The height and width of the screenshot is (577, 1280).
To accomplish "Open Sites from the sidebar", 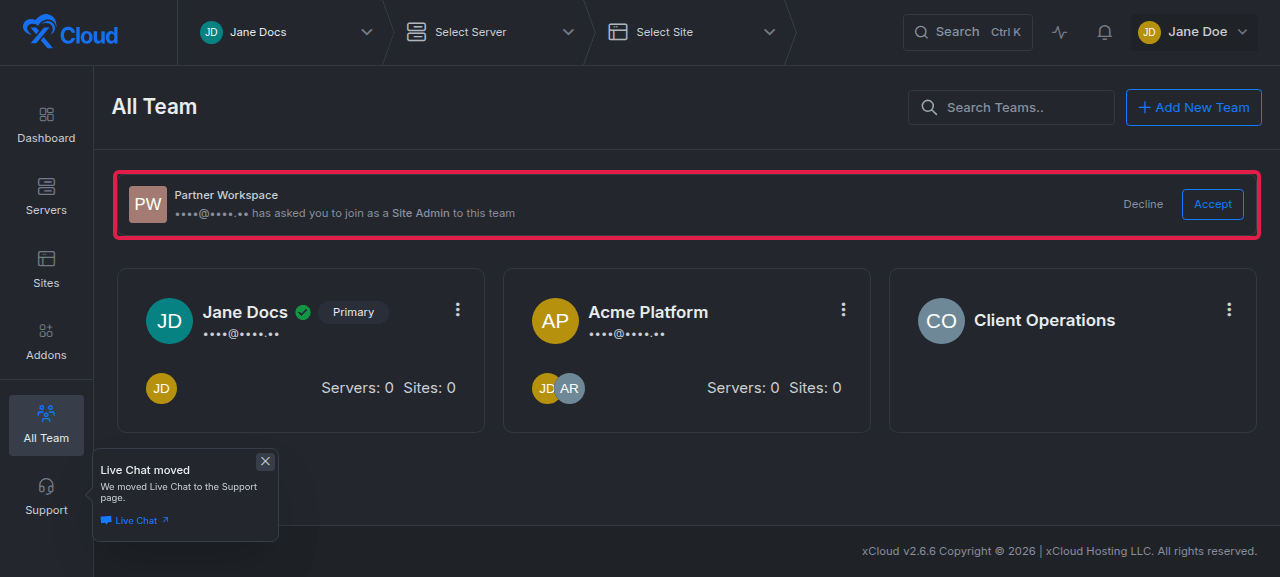I will pyautogui.click(x=46, y=270).
